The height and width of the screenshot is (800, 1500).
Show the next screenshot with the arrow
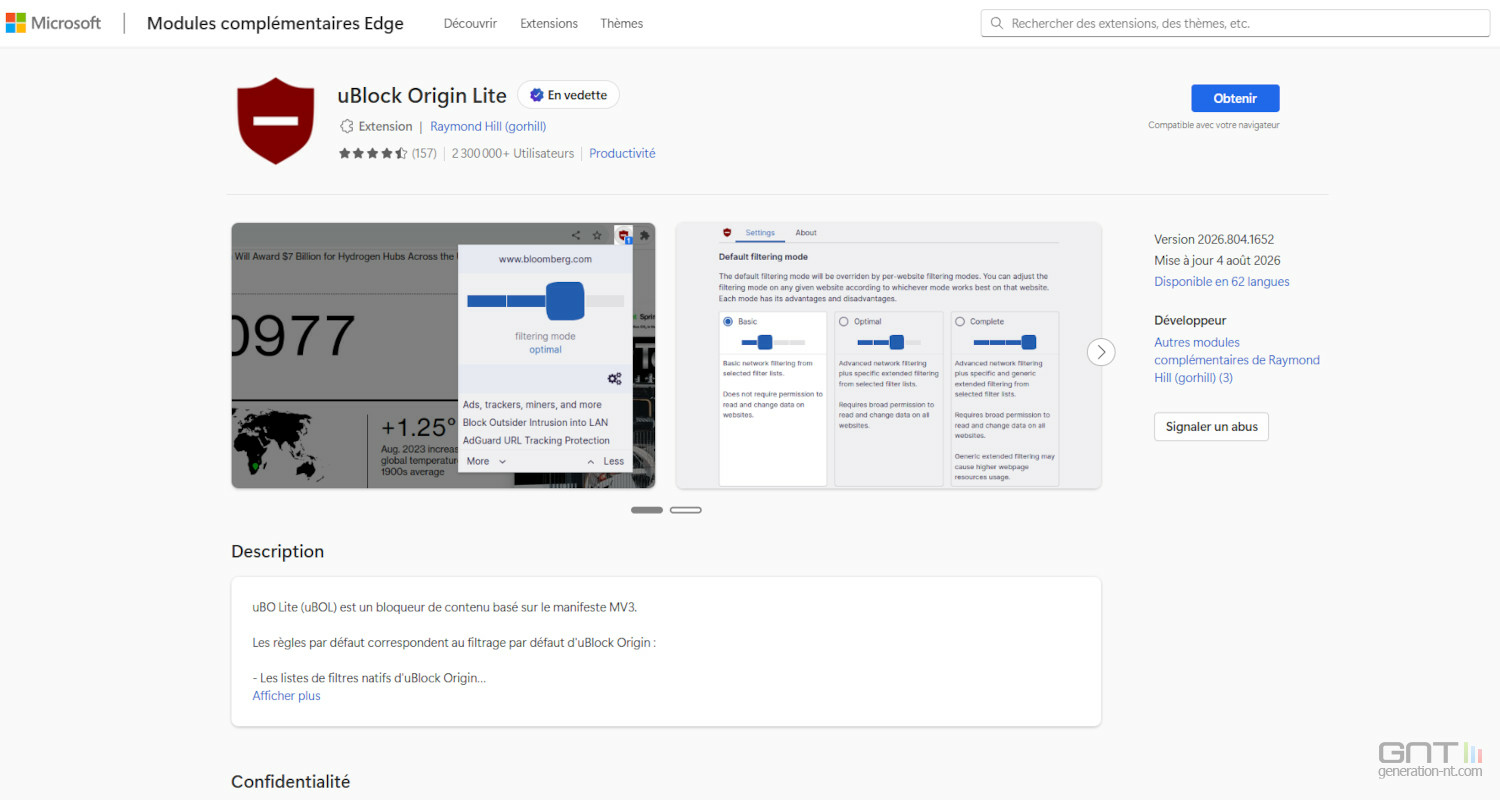point(1101,352)
